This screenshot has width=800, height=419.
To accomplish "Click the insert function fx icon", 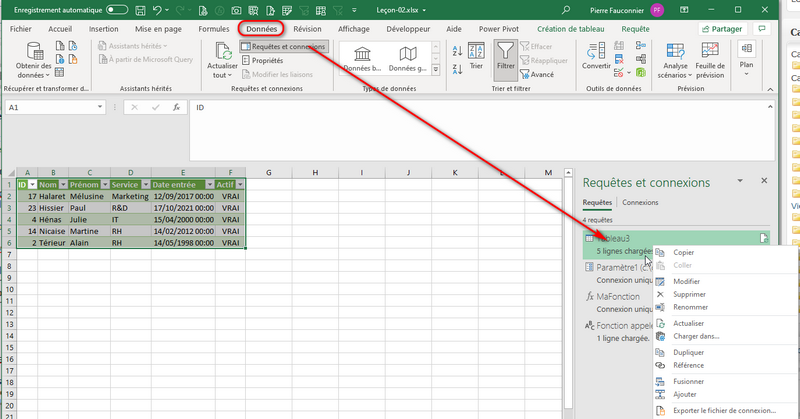I will tap(177, 107).
